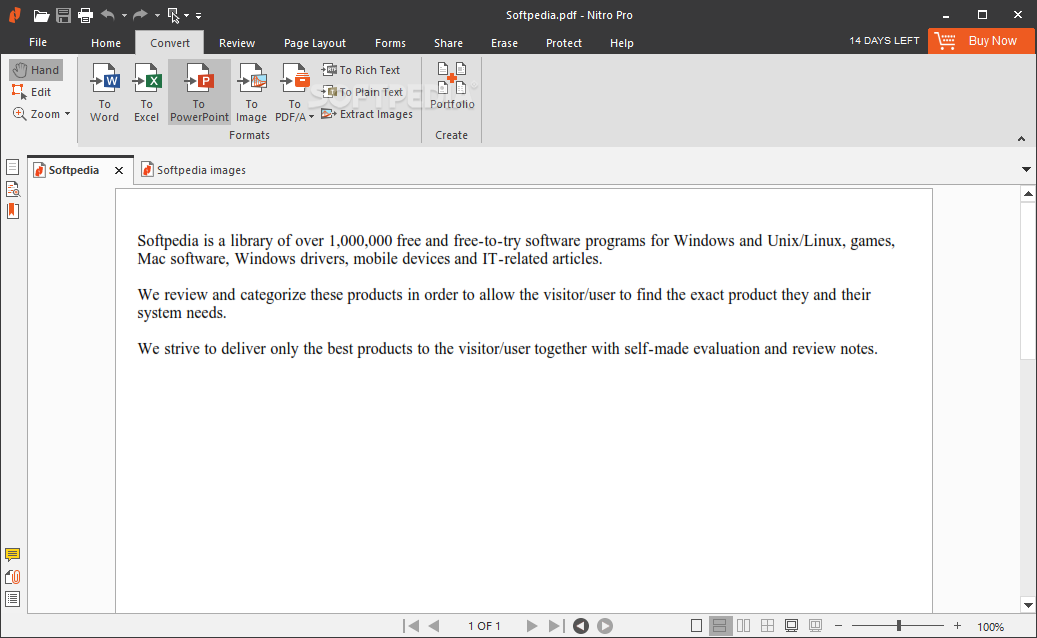
Task: Convert PDF To Excel
Action: [x=146, y=93]
